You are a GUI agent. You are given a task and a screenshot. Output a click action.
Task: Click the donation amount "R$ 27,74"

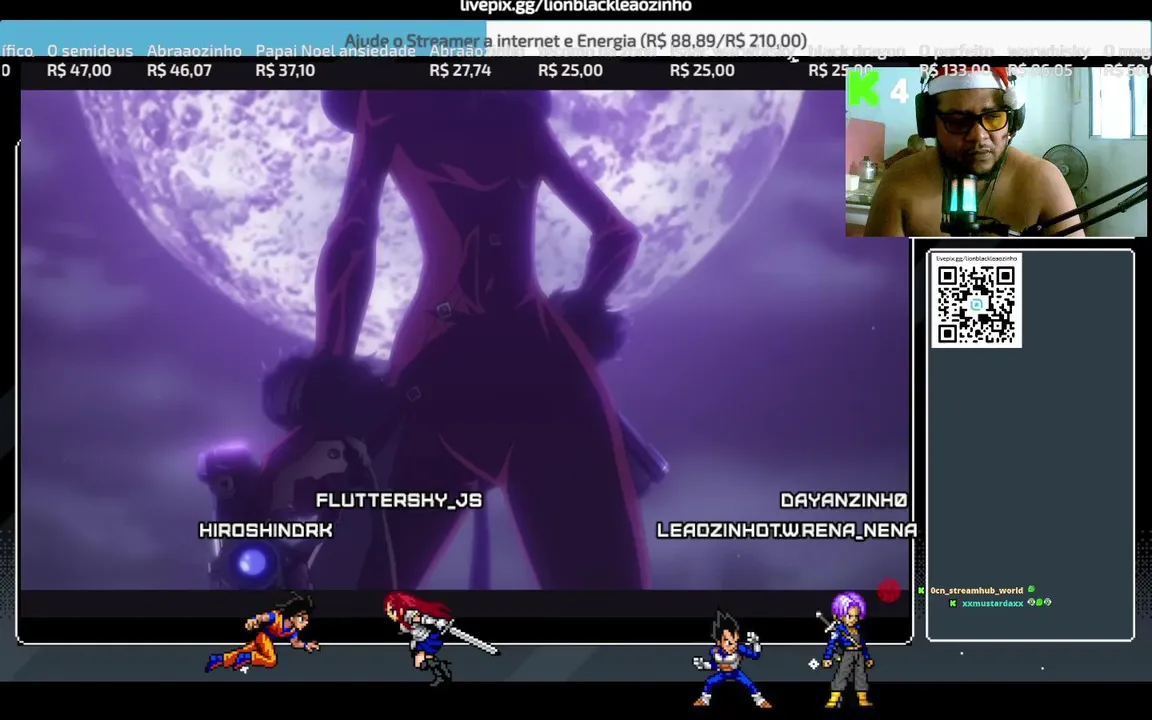pos(460,71)
